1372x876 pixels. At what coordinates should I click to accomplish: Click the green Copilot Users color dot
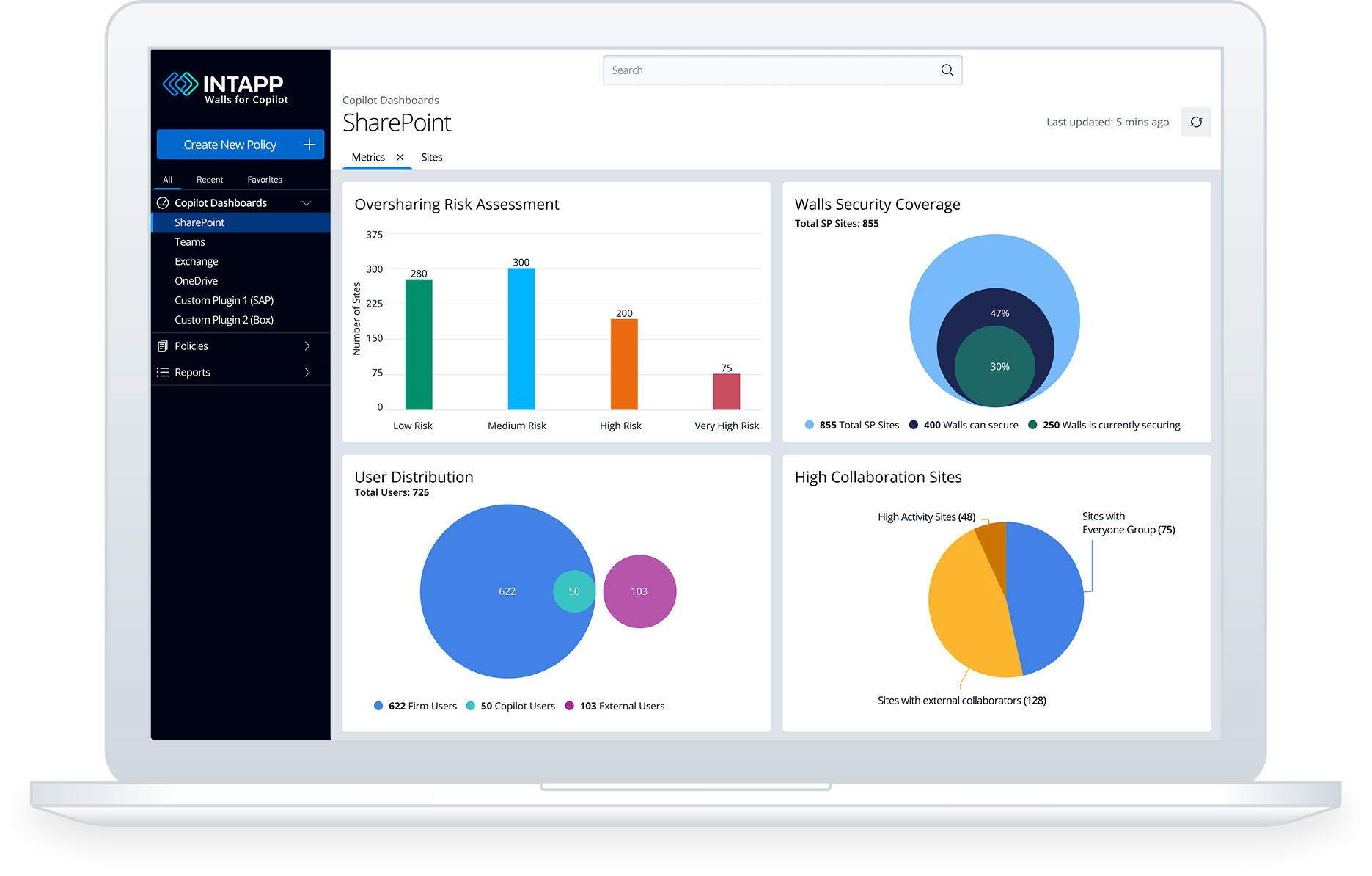tap(470, 705)
